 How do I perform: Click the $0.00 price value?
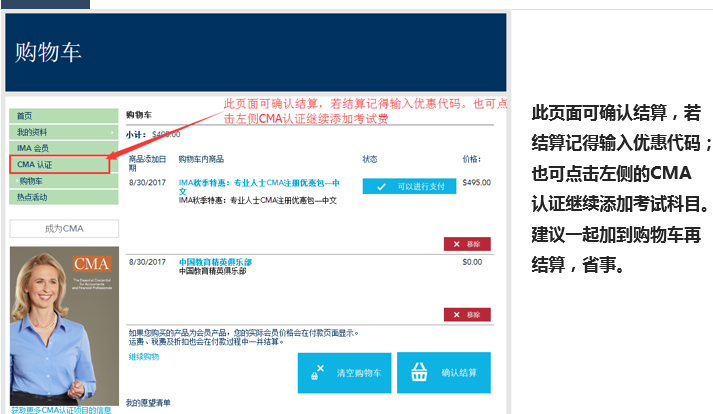pos(472,262)
